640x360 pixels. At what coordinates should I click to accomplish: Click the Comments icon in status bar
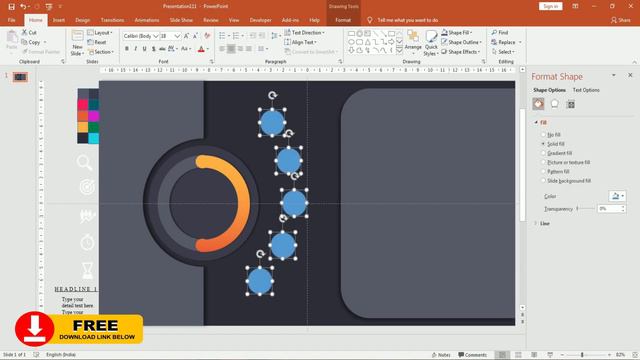[x=472, y=355]
